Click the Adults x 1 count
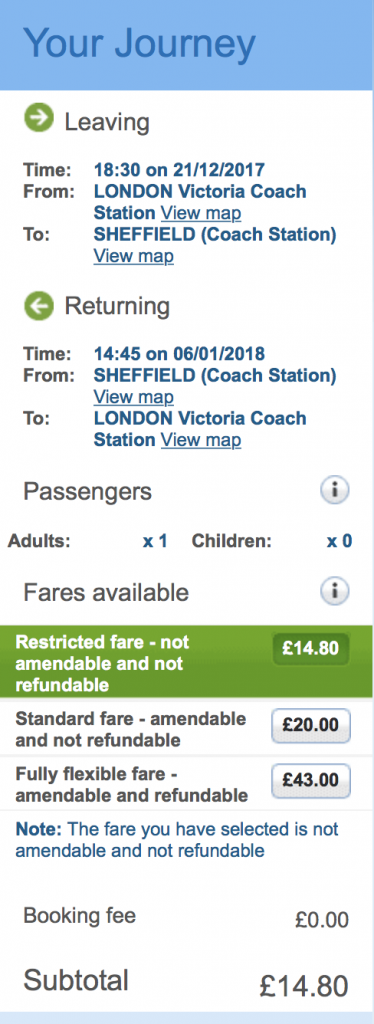 pyautogui.click(x=155, y=541)
